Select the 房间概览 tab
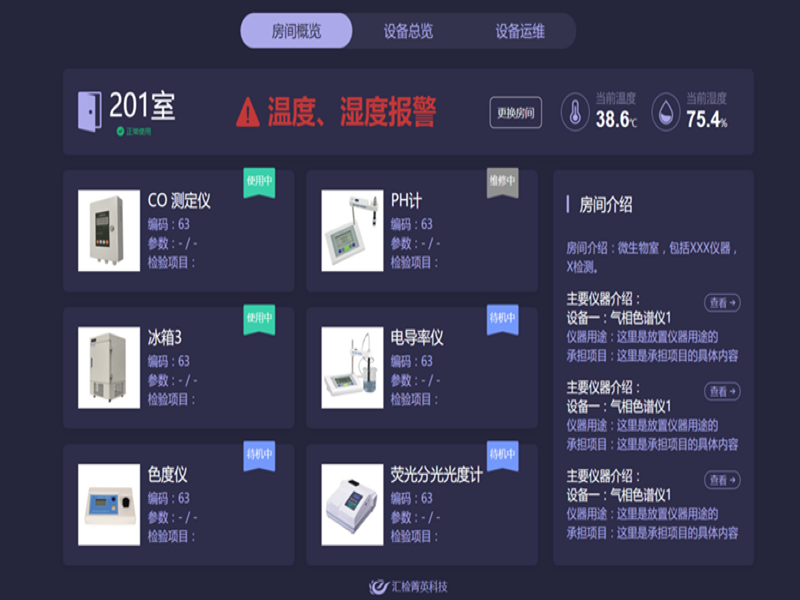 coord(297,31)
